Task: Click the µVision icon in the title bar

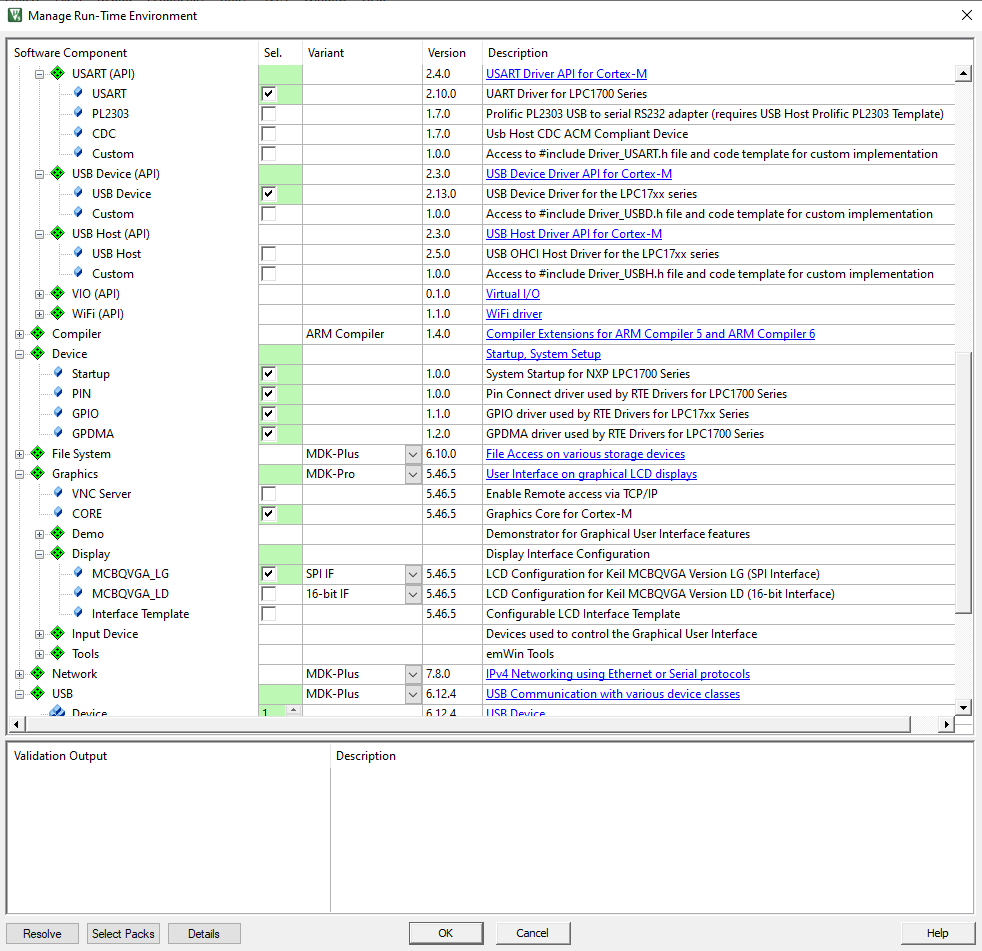Action: click(13, 15)
